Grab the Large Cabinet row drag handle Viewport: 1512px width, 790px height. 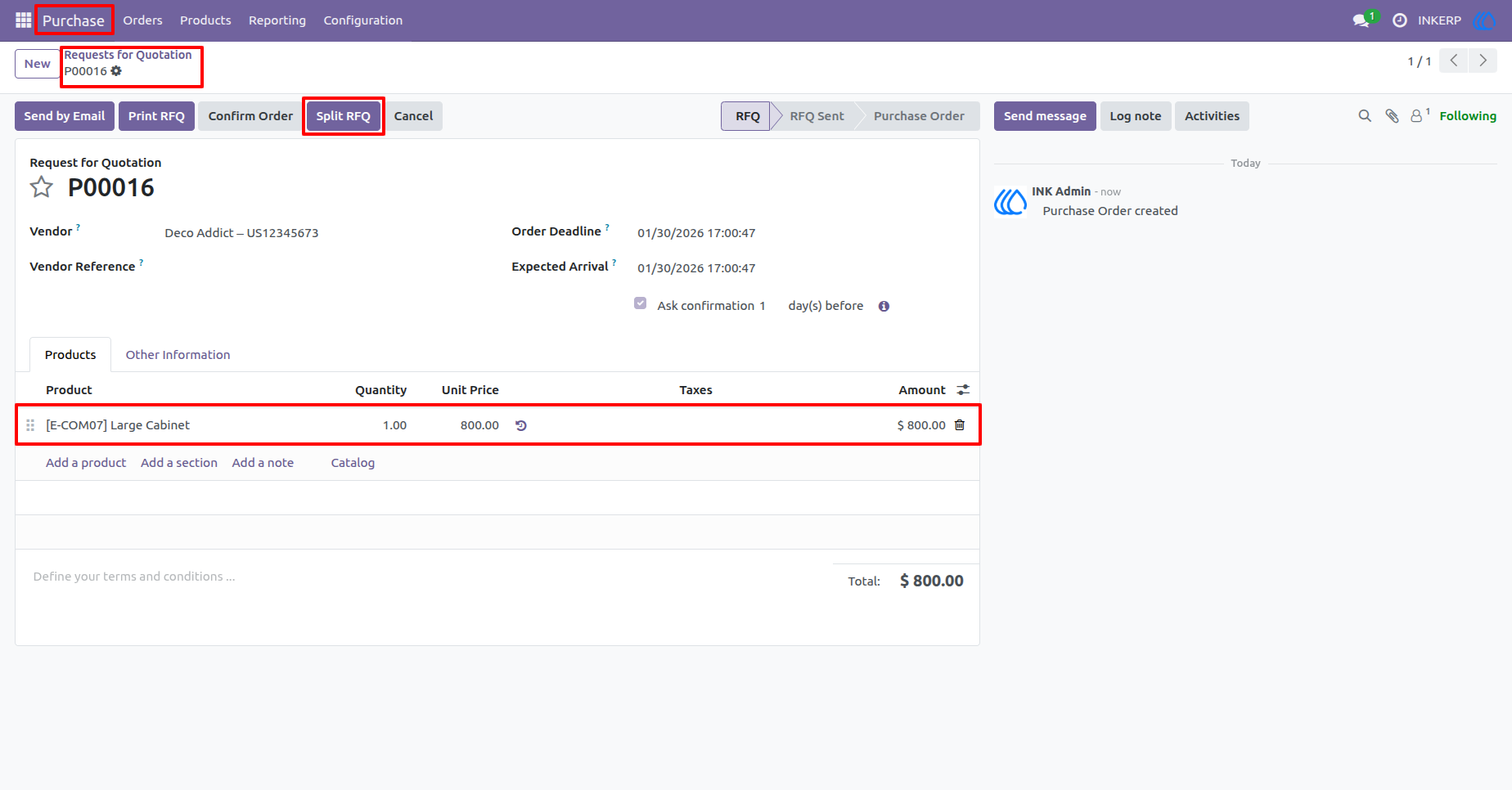point(30,425)
